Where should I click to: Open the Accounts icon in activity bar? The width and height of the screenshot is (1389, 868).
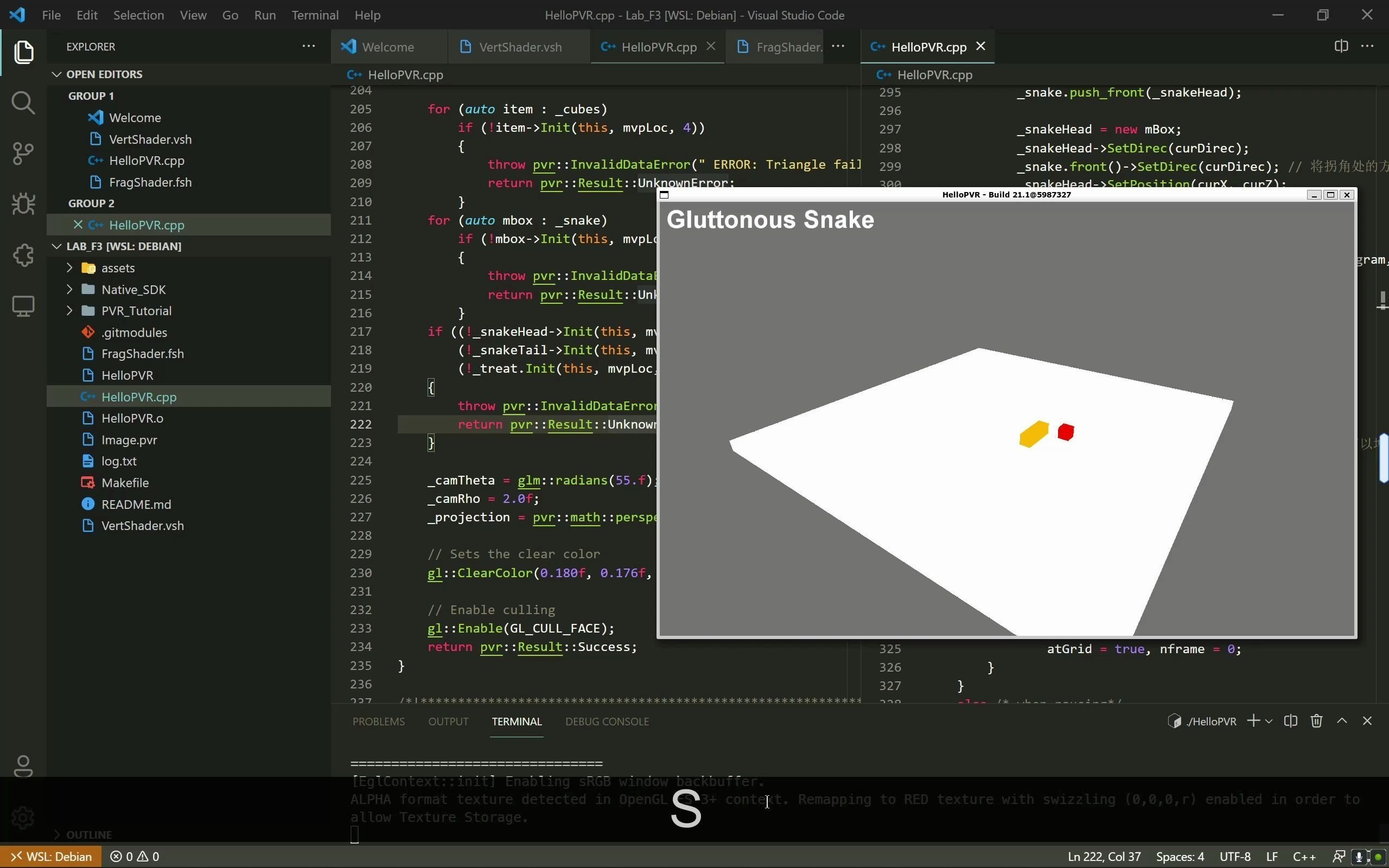click(23, 765)
